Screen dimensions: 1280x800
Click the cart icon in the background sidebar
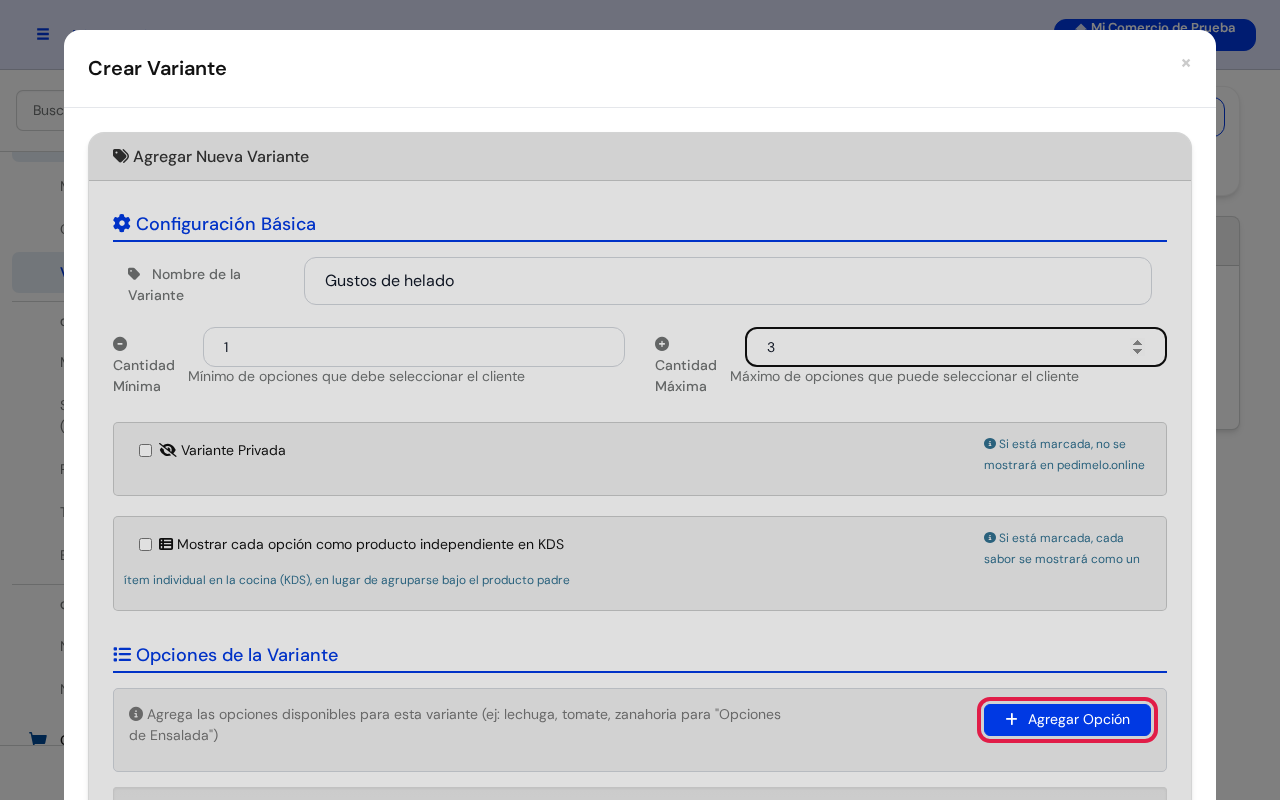pyautogui.click(x=38, y=740)
